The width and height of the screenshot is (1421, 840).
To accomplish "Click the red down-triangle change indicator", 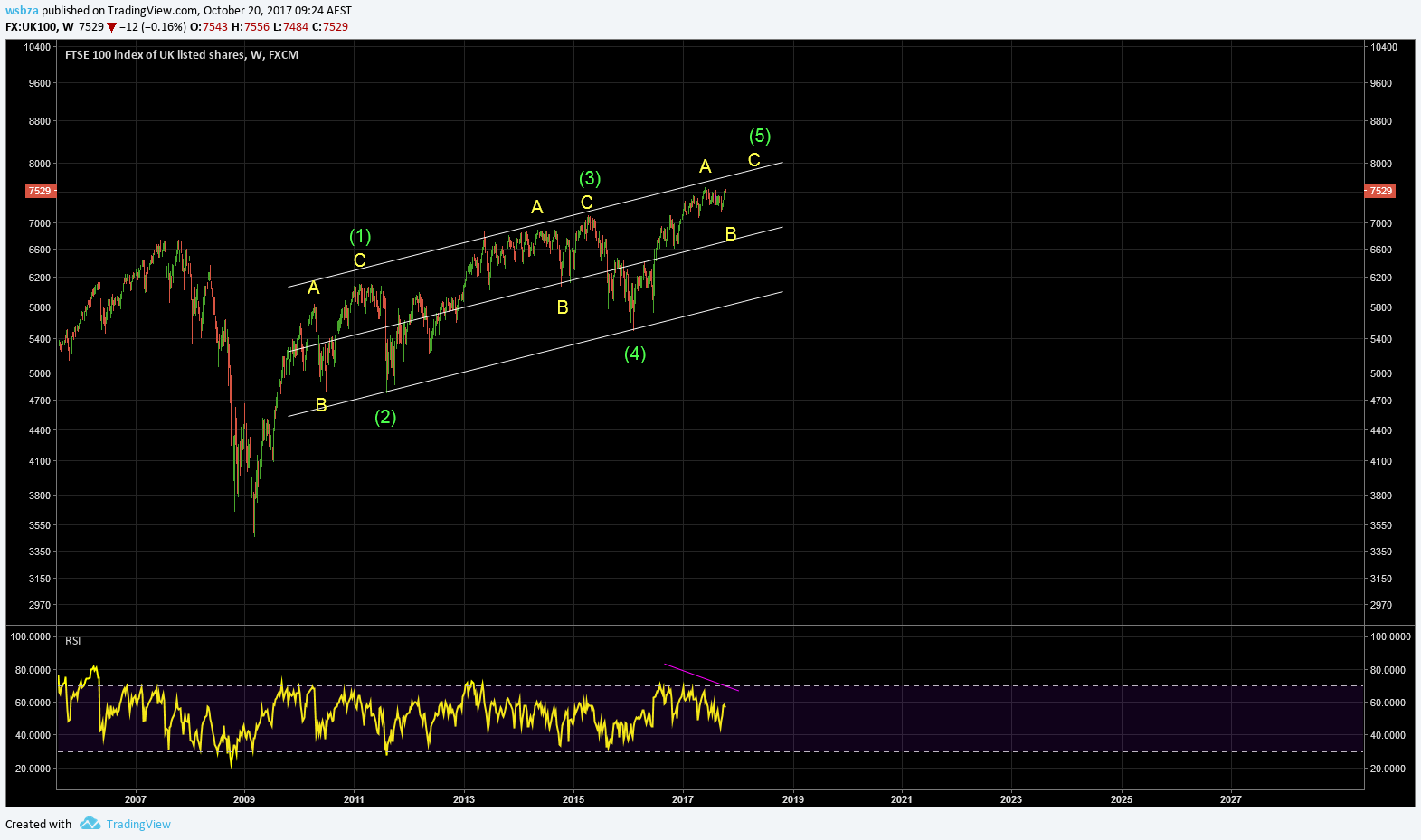I will point(112,27).
